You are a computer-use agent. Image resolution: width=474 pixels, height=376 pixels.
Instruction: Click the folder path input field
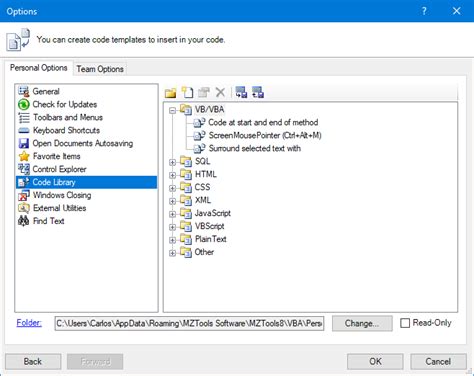click(x=189, y=323)
